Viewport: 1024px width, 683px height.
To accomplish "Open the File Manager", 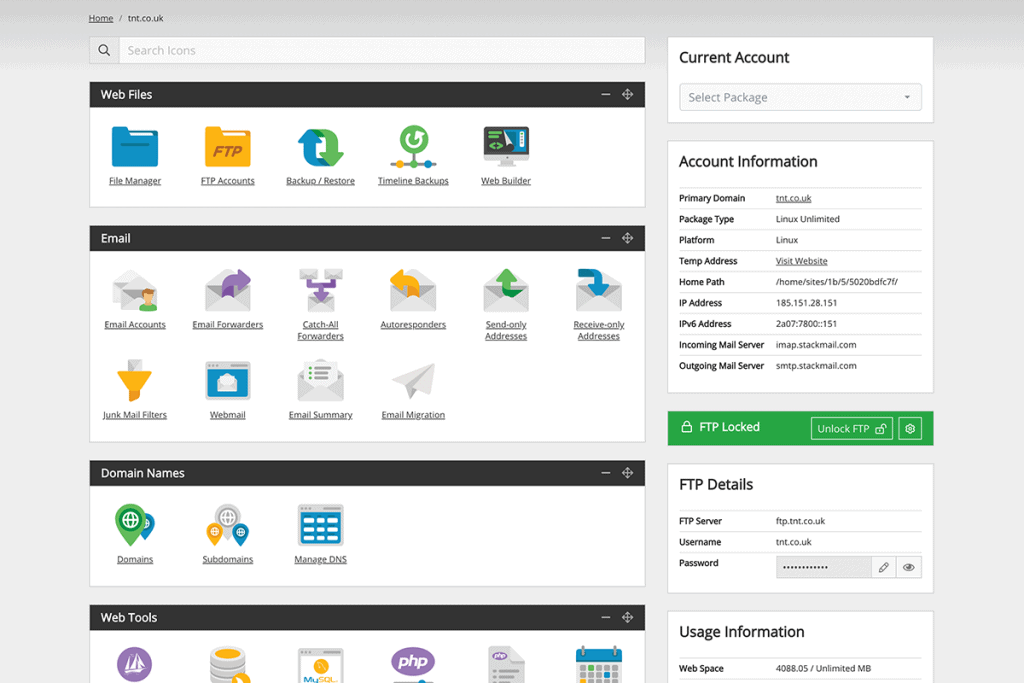I will tap(135, 150).
